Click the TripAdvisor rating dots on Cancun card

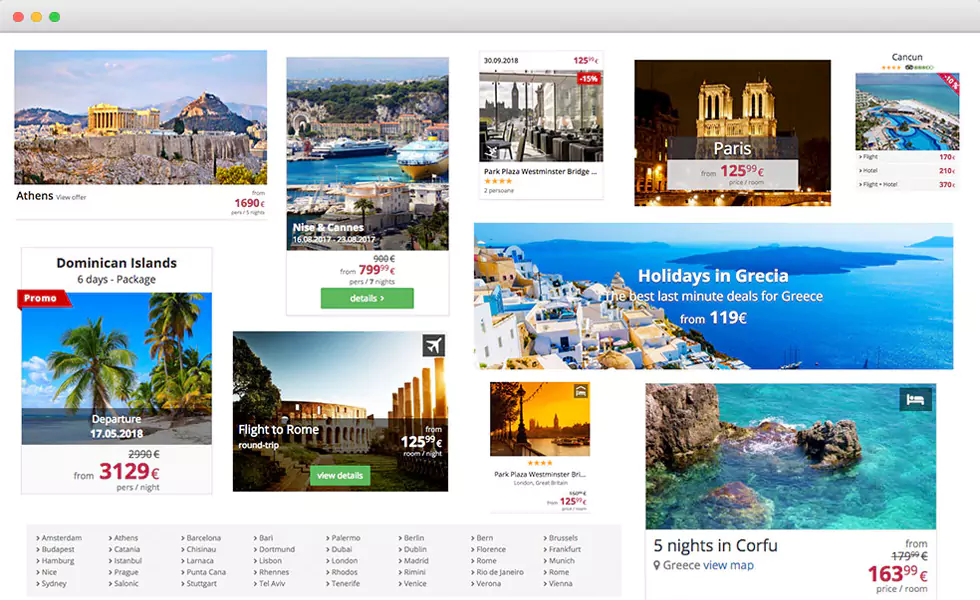click(x=920, y=67)
